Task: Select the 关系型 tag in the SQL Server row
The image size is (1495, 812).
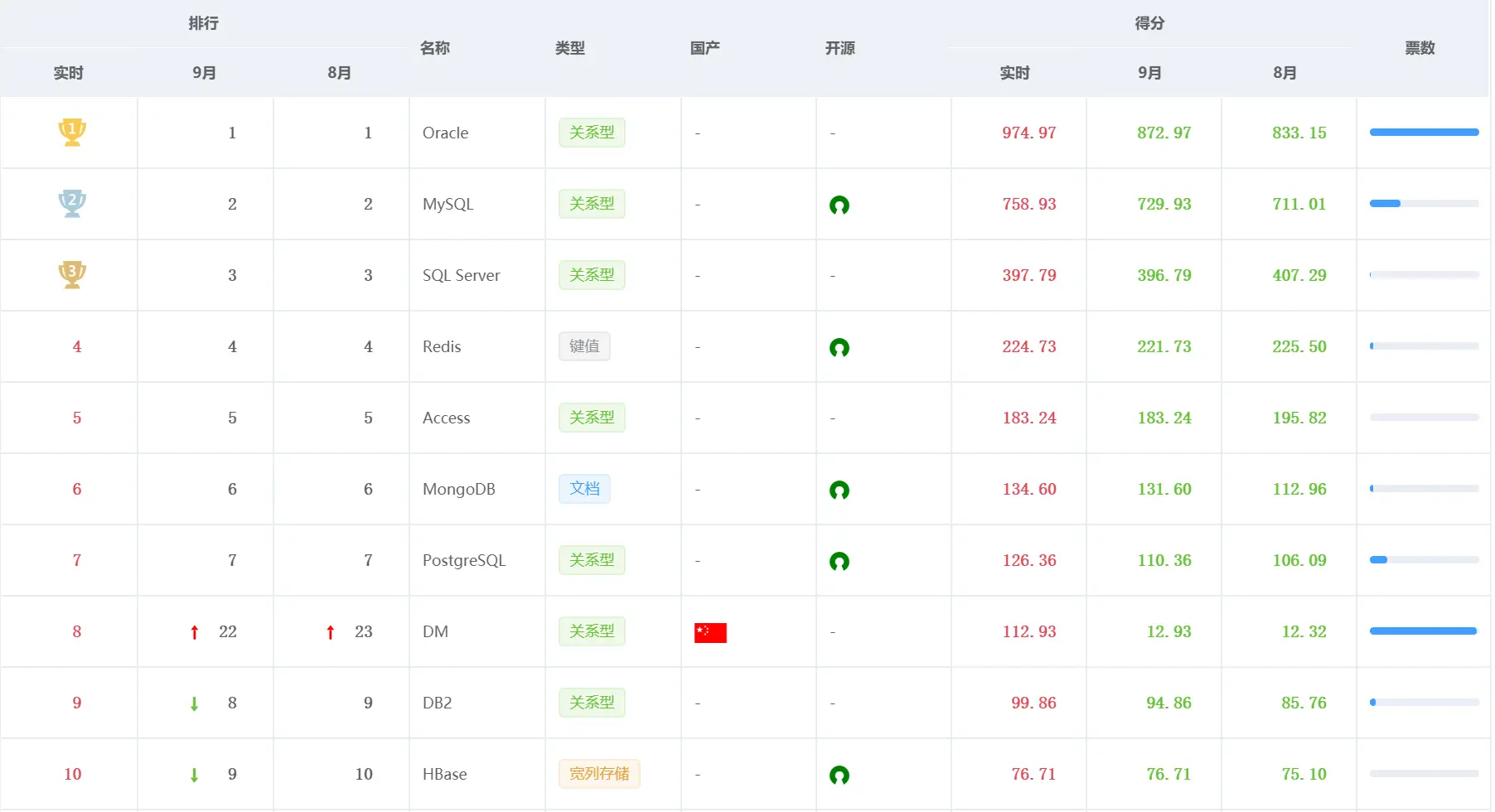Action: (592, 275)
